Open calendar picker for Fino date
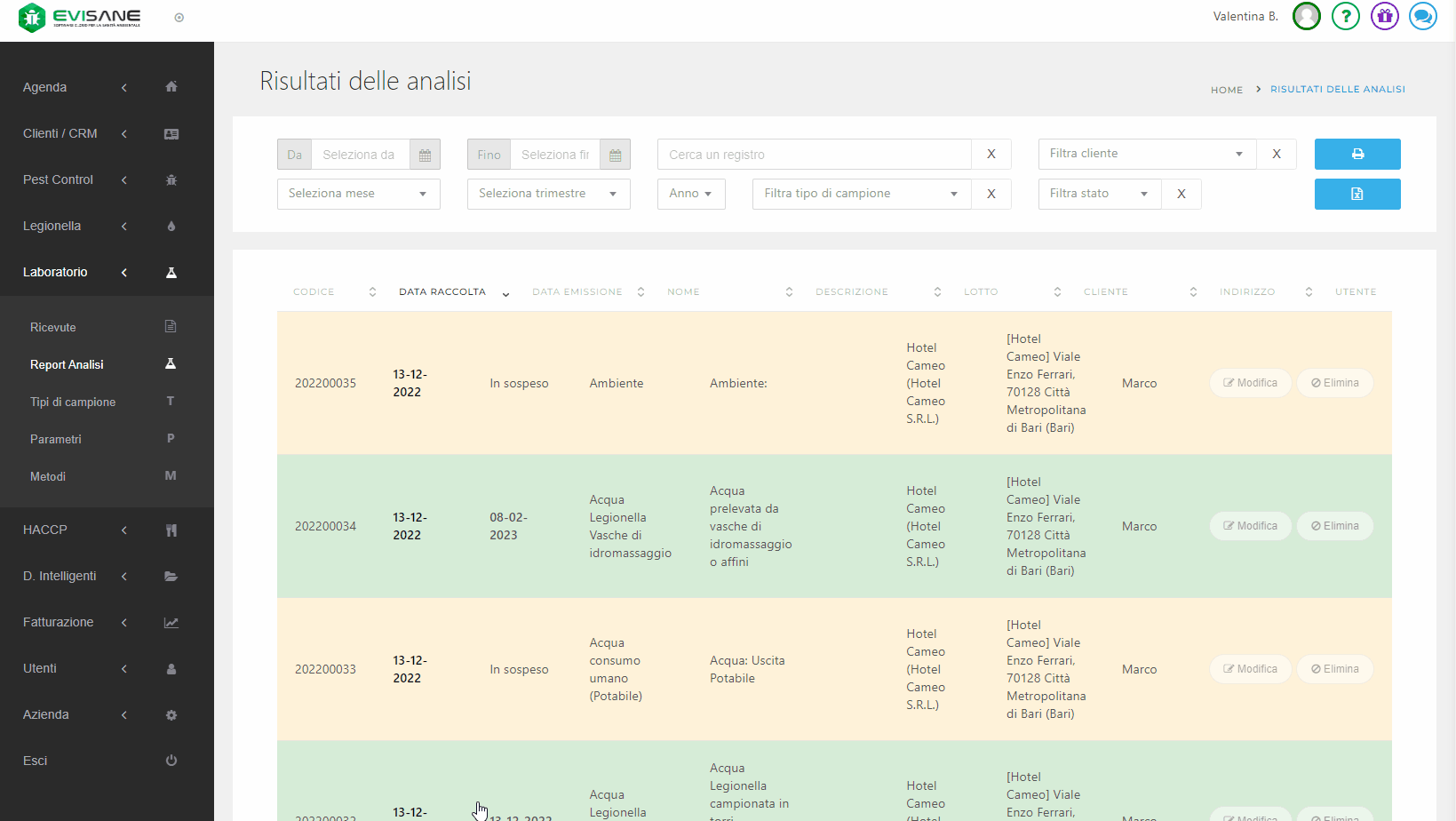The height and width of the screenshot is (821, 1456). coord(615,155)
